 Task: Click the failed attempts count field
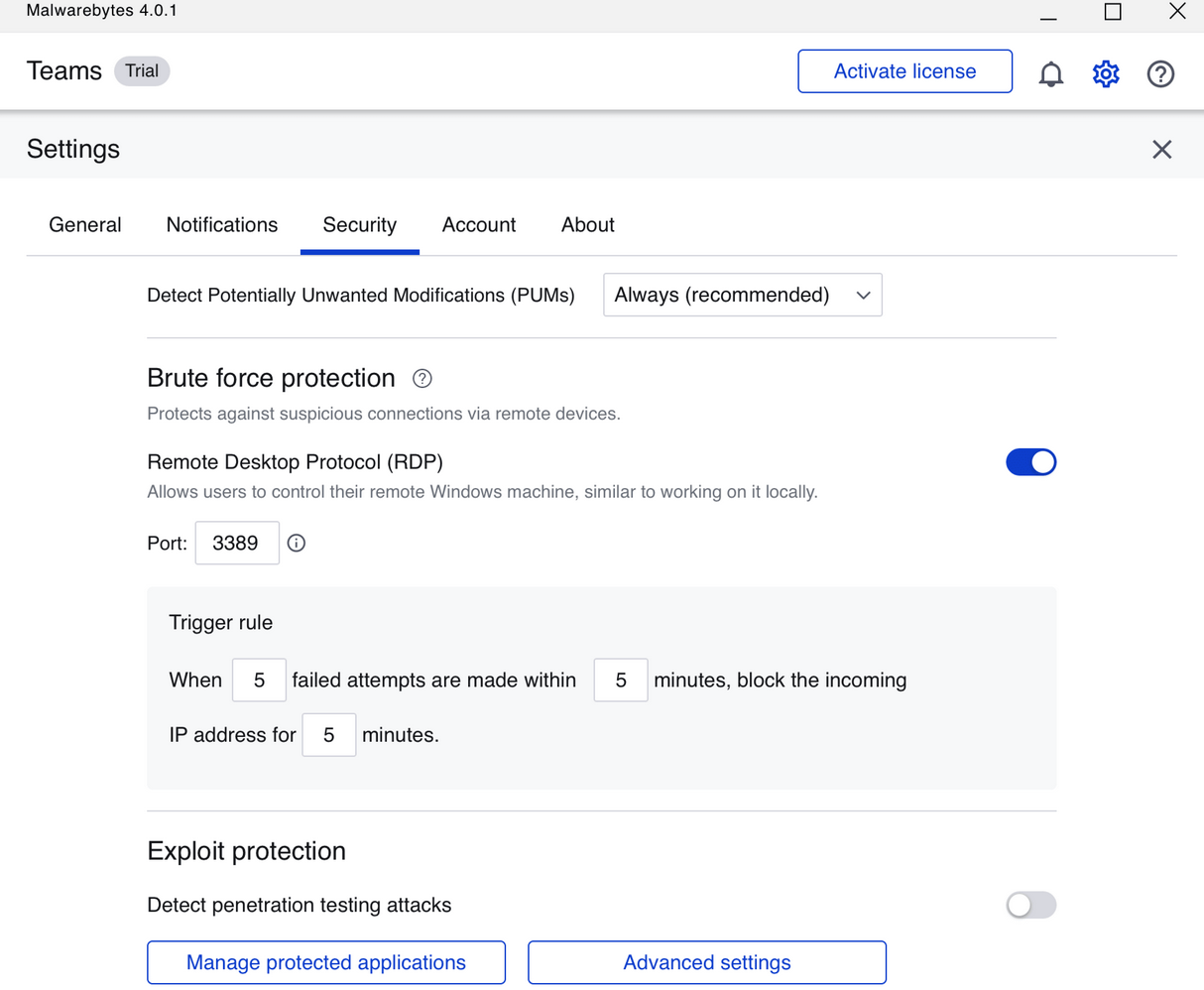(x=259, y=681)
